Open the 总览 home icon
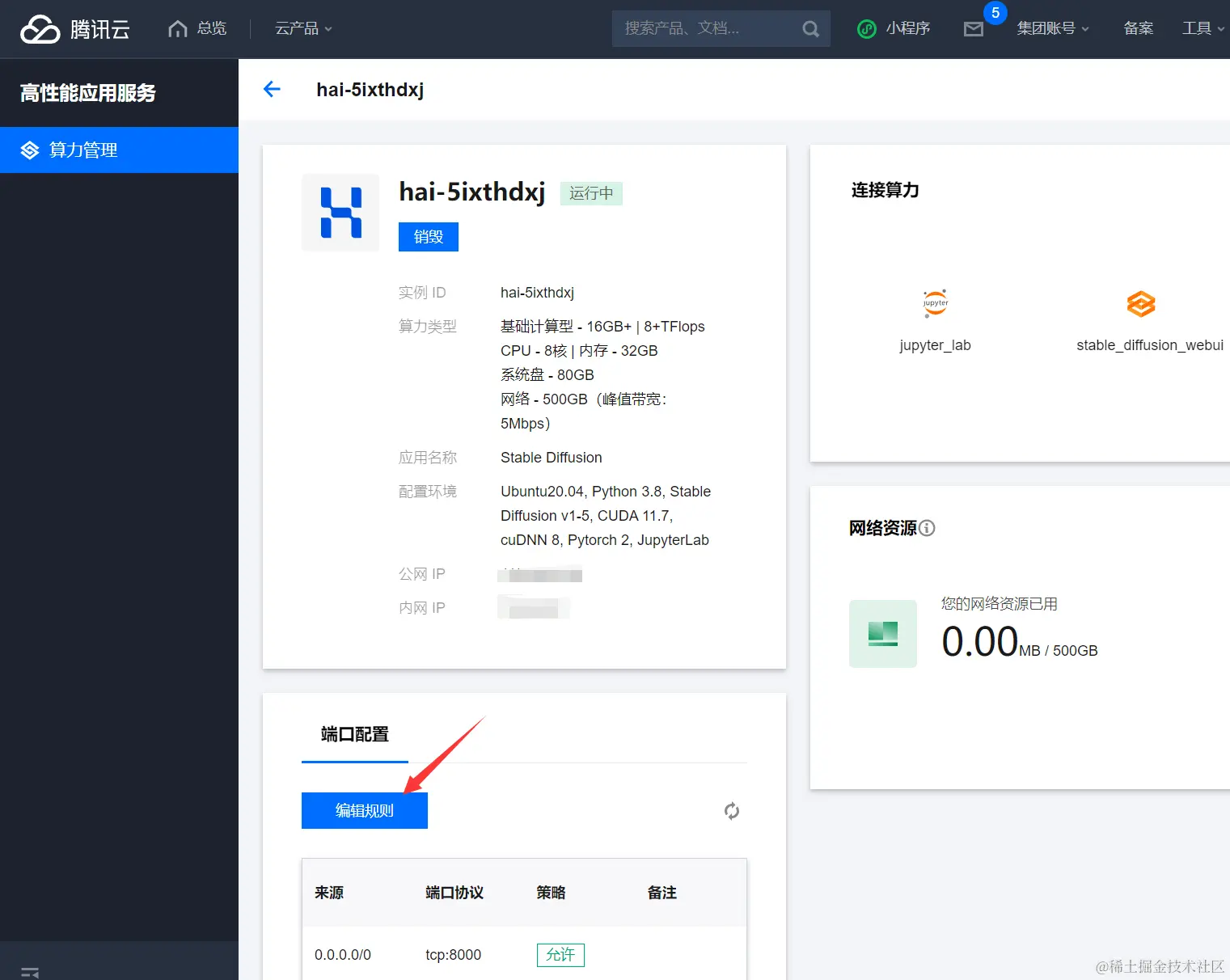This screenshot has width=1230, height=980. [178, 29]
